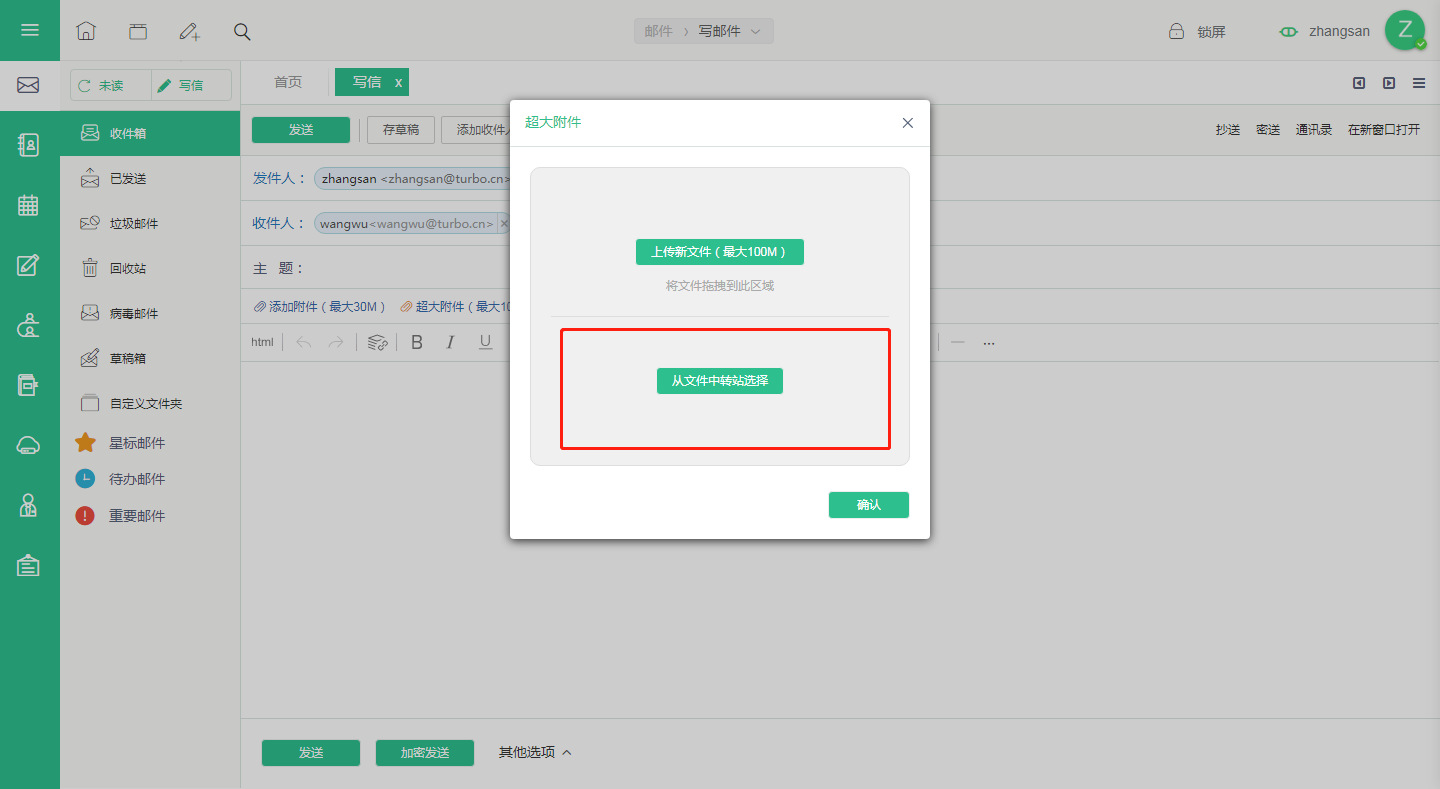Open the 回收站 folder

pyautogui.click(x=150, y=268)
